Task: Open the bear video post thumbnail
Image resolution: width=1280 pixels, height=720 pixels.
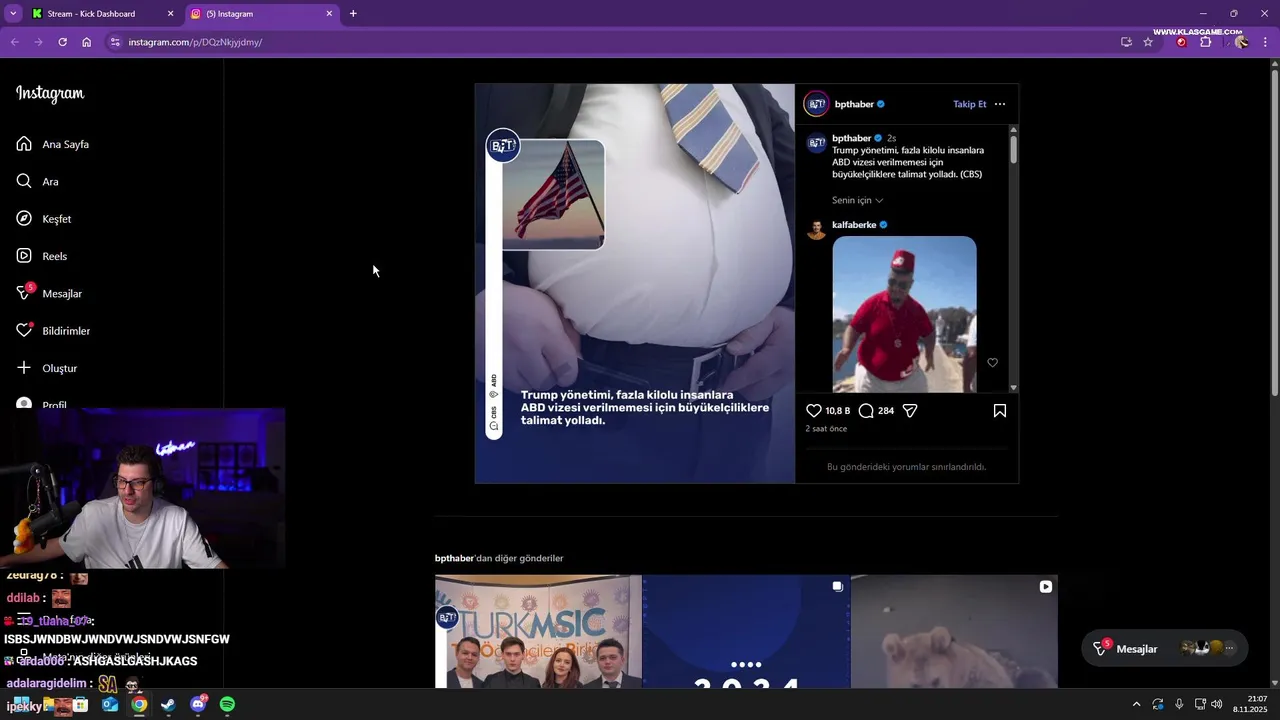Action: pyautogui.click(x=954, y=631)
